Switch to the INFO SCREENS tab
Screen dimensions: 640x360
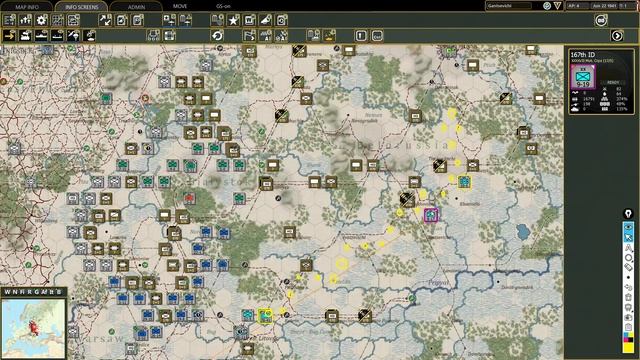pyautogui.click(x=82, y=7)
